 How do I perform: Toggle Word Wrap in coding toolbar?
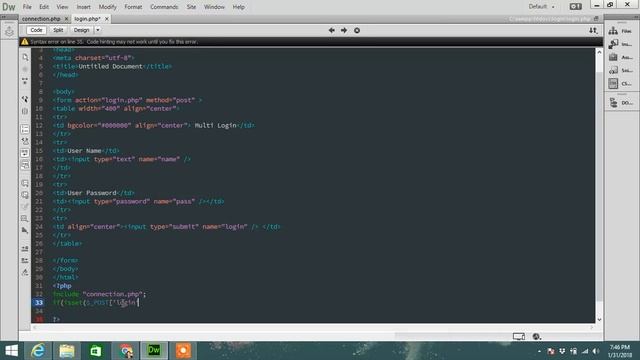coord(25,153)
